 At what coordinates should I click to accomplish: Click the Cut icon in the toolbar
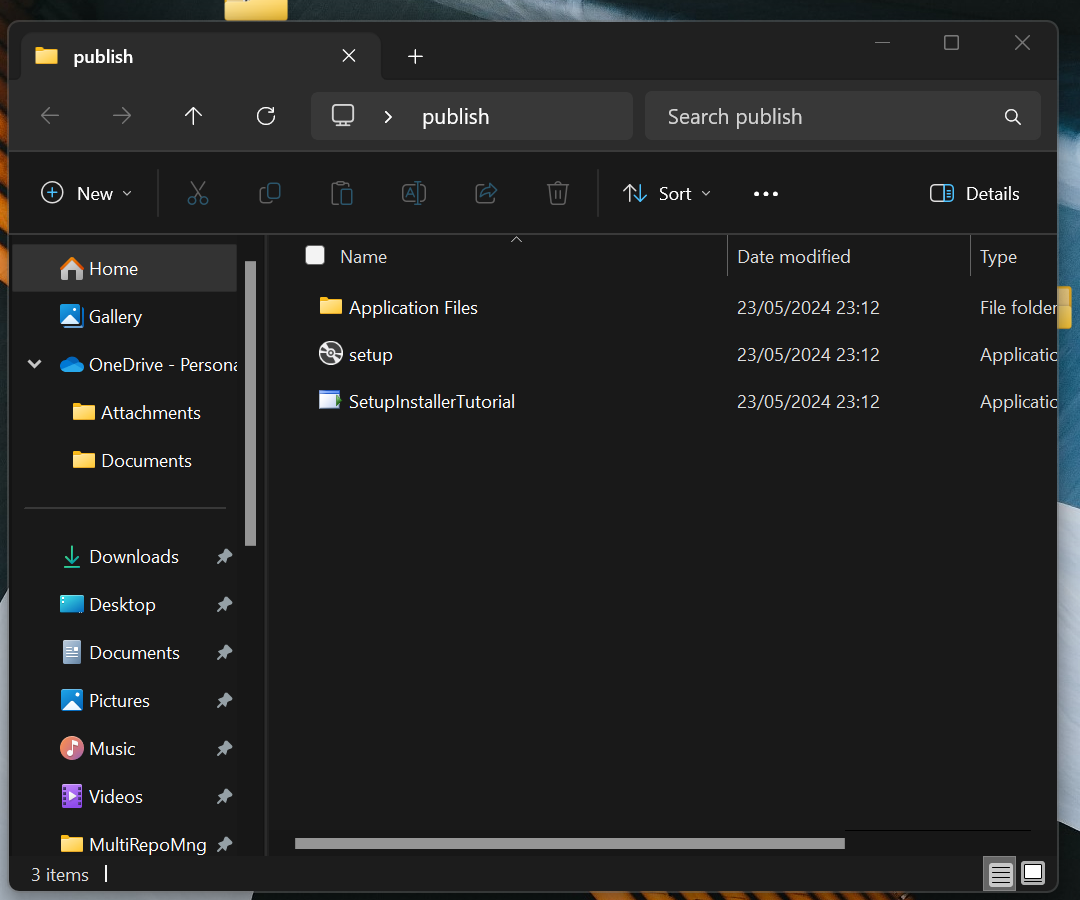click(x=197, y=193)
